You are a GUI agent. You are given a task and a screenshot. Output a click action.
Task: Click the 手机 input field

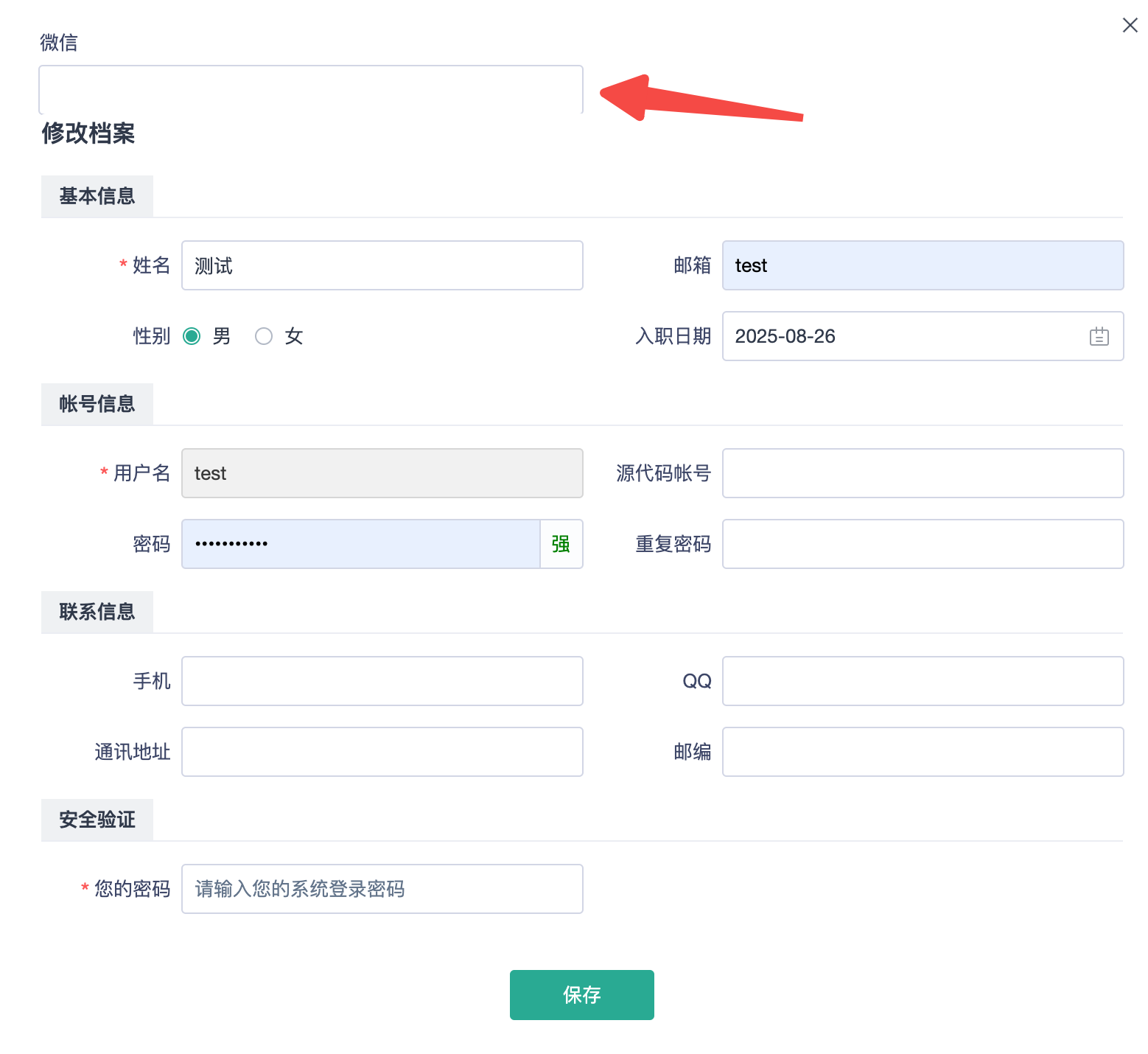click(382, 681)
